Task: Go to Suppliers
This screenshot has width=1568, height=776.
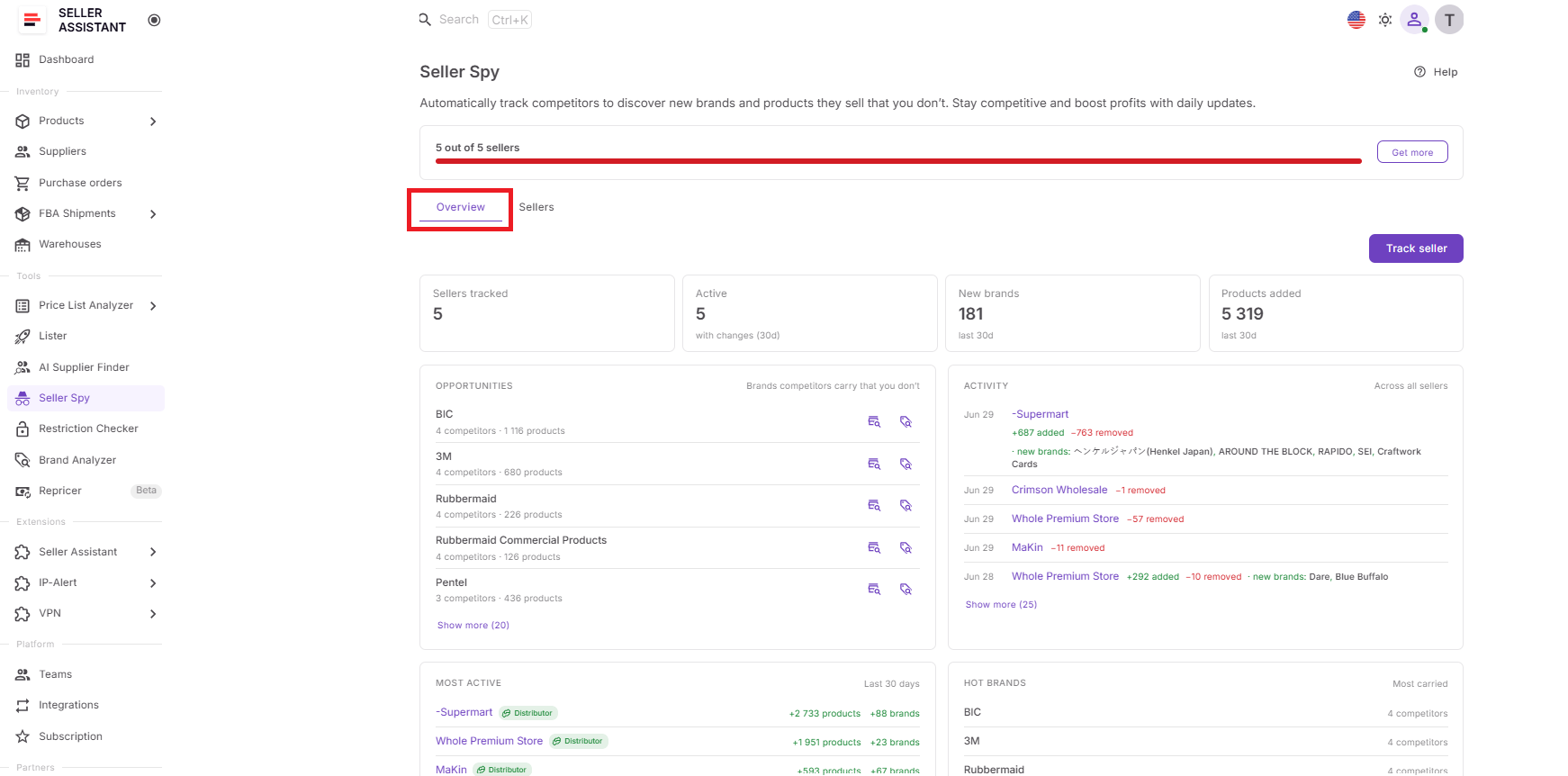Action: click(62, 151)
